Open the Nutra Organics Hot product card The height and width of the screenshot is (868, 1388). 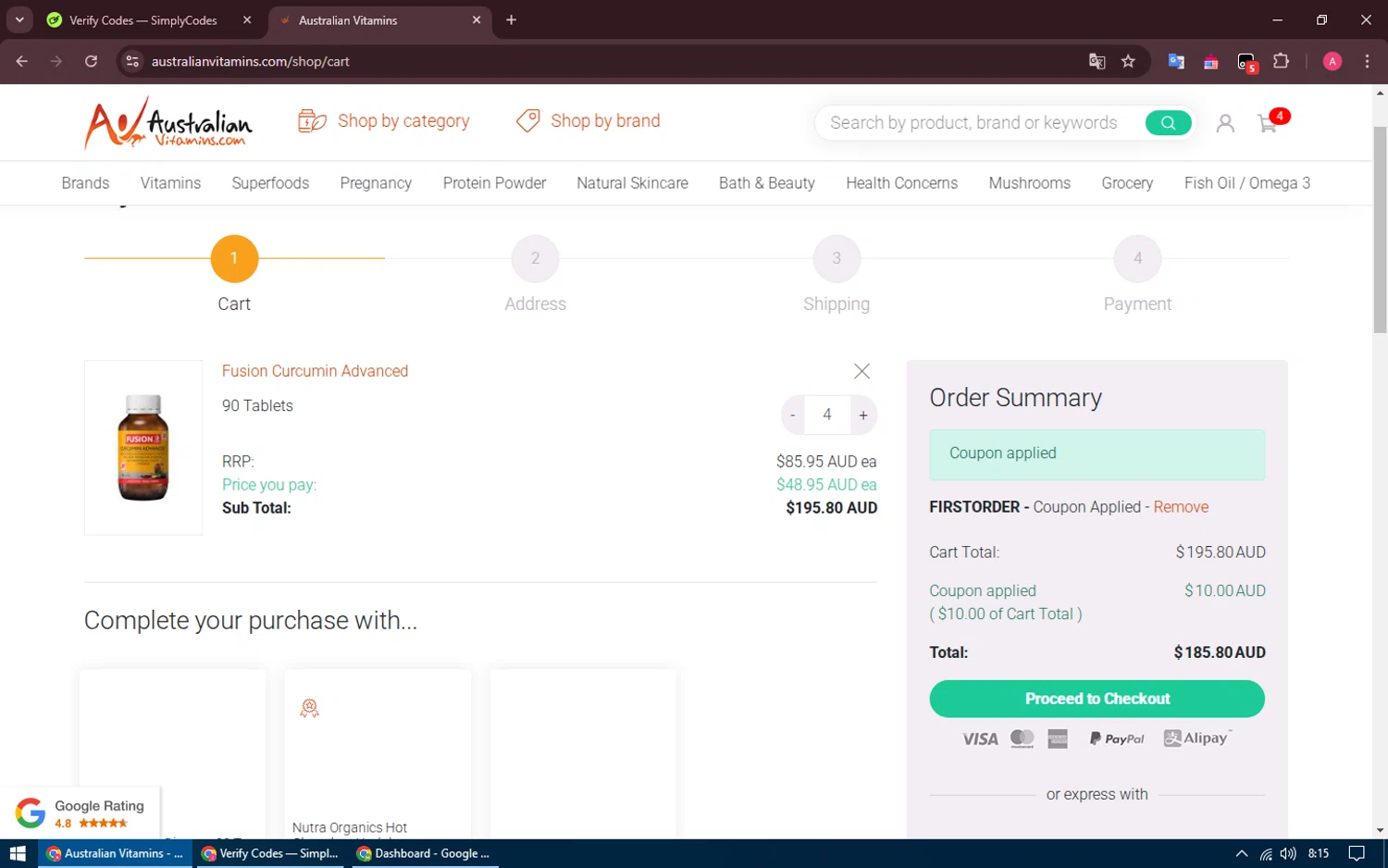point(378,754)
